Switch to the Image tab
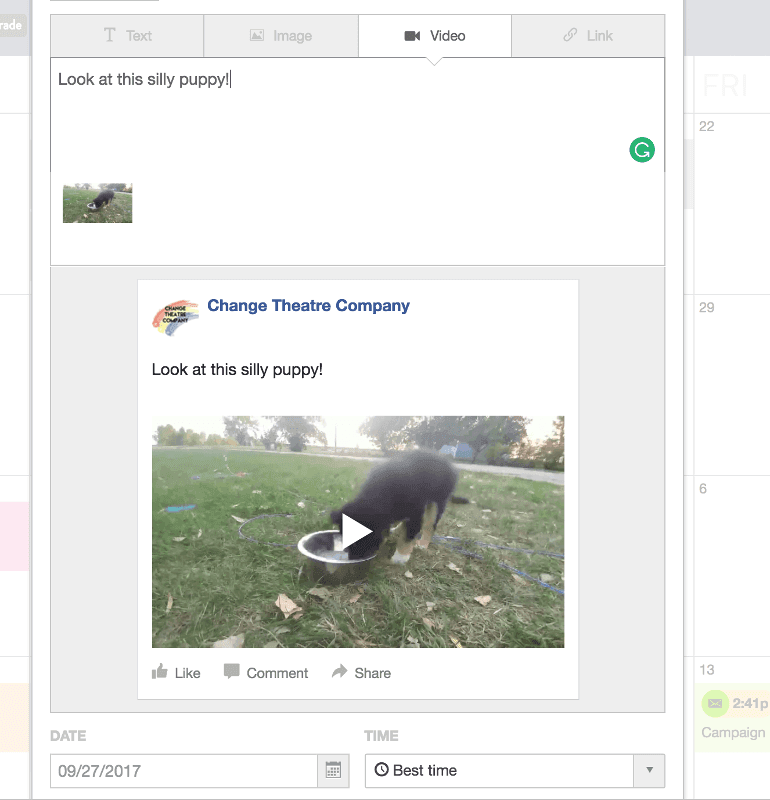 pos(281,36)
